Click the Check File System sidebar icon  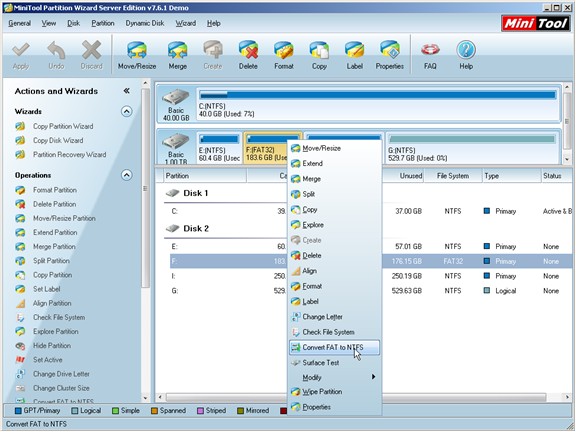(20, 317)
